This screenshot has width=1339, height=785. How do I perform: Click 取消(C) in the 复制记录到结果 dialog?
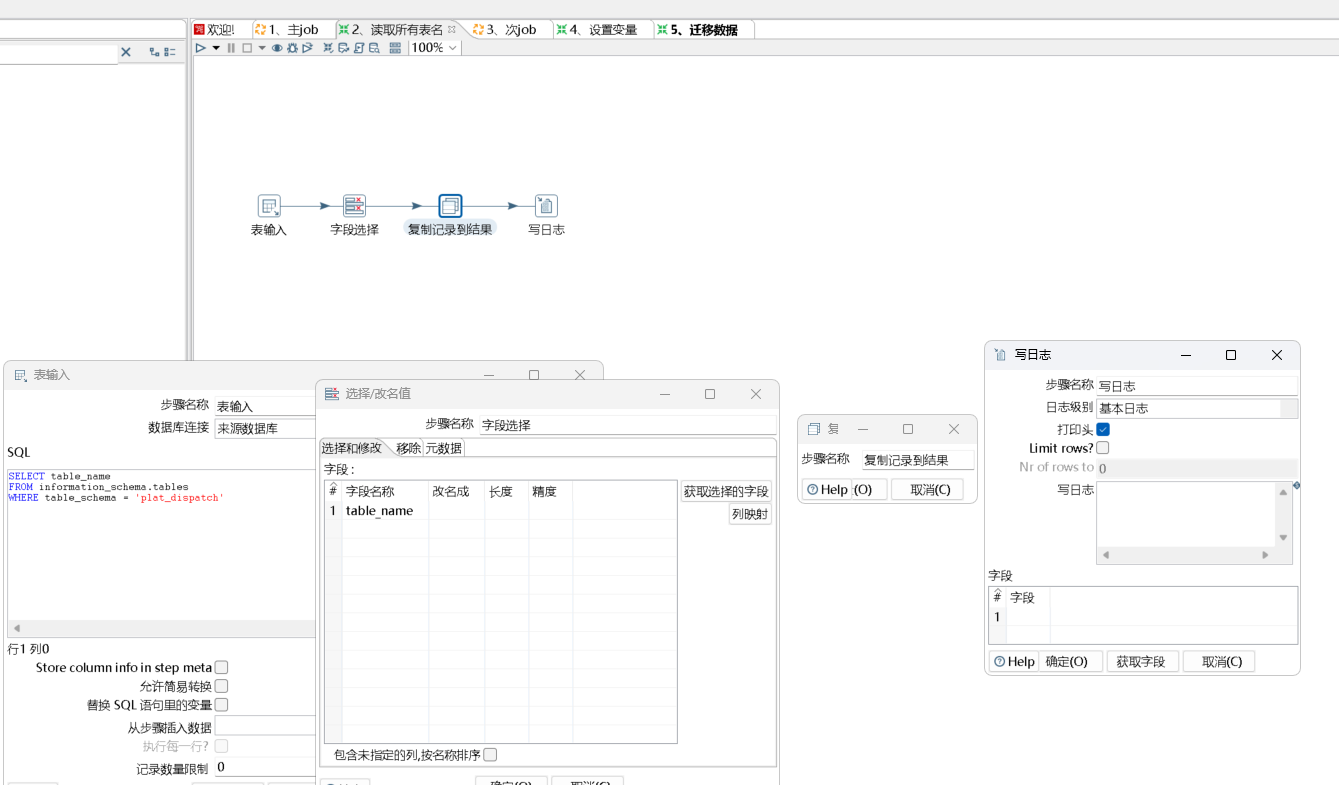coord(928,490)
